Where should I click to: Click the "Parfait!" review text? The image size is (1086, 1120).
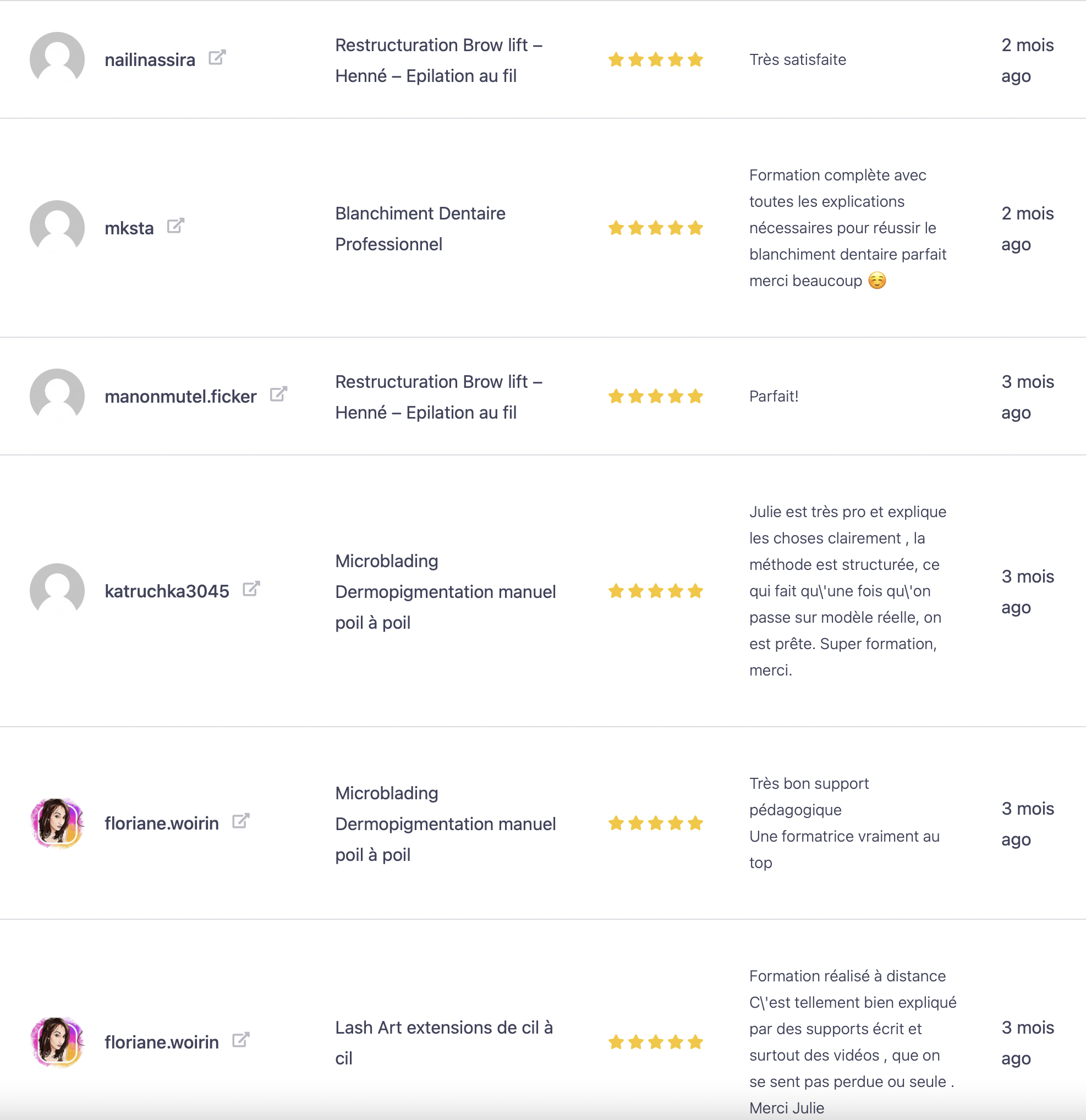pos(774,397)
